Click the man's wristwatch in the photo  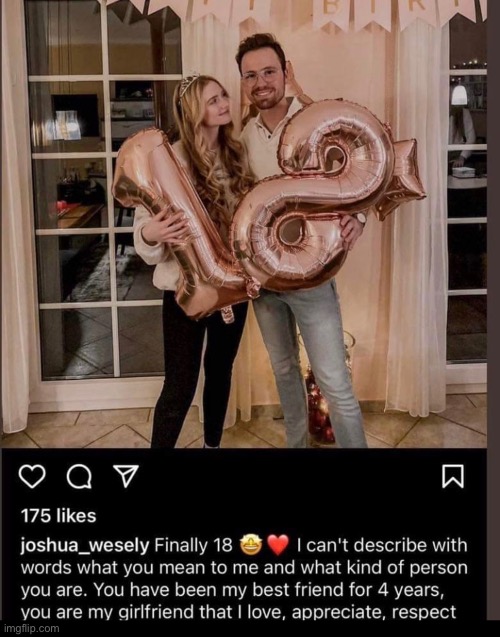click(360, 218)
